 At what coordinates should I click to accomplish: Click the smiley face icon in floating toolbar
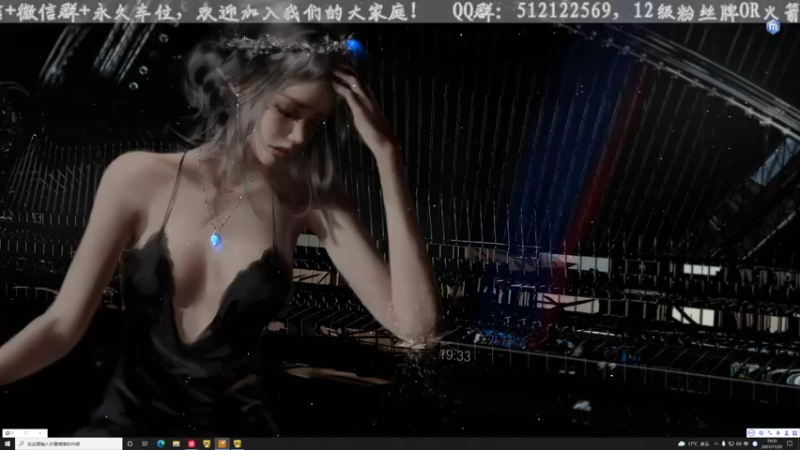pyautogui.click(x=752, y=433)
